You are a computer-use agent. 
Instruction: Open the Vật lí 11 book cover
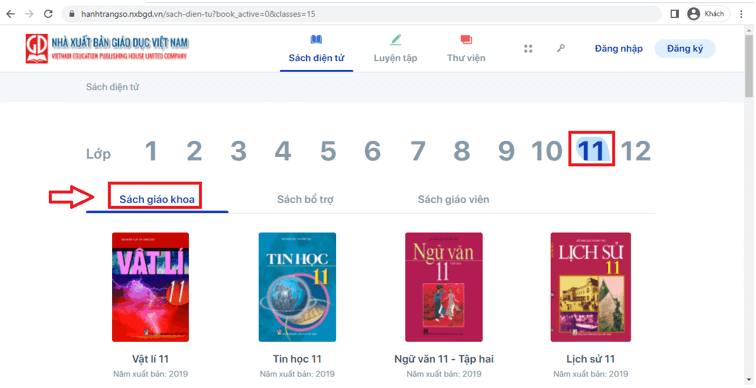click(150, 287)
